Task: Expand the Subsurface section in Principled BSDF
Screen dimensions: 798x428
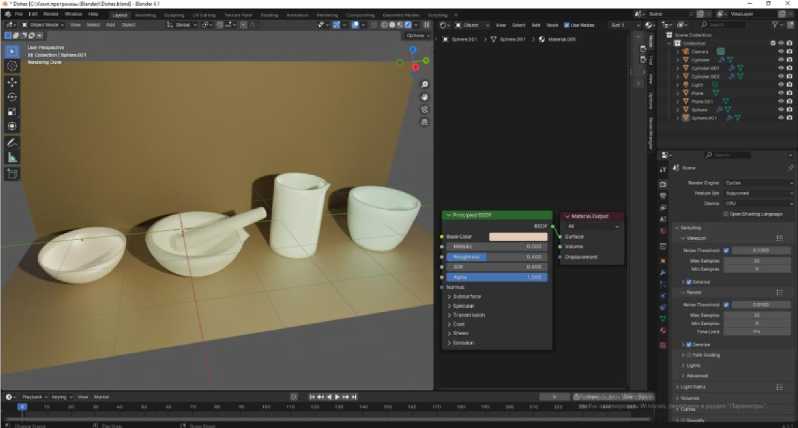Action: click(x=464, y=296)
